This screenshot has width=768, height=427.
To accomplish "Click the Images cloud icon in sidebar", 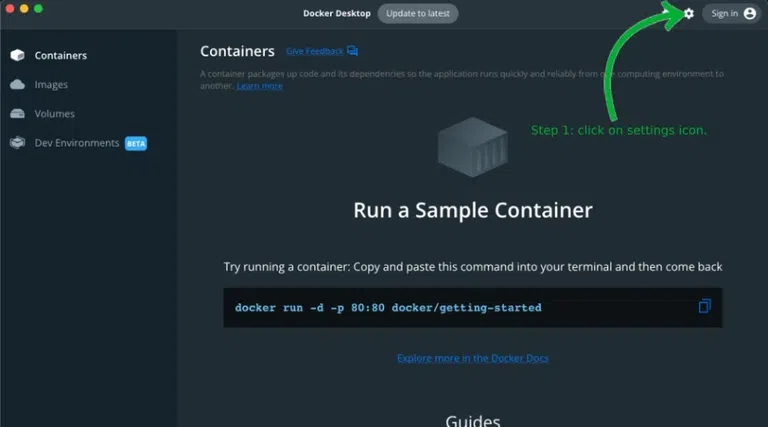I will click(18, 84).
